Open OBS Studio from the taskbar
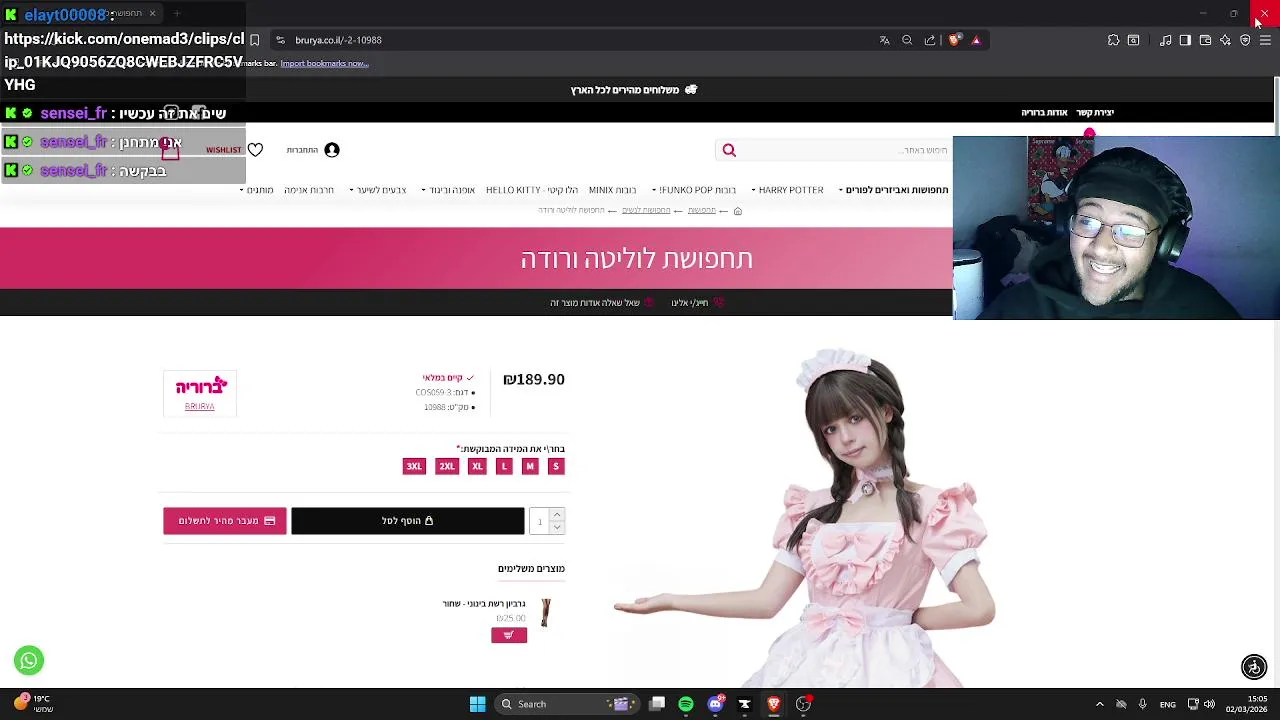This screenshot has height=720, width=1280. click(x=803, y=704)
